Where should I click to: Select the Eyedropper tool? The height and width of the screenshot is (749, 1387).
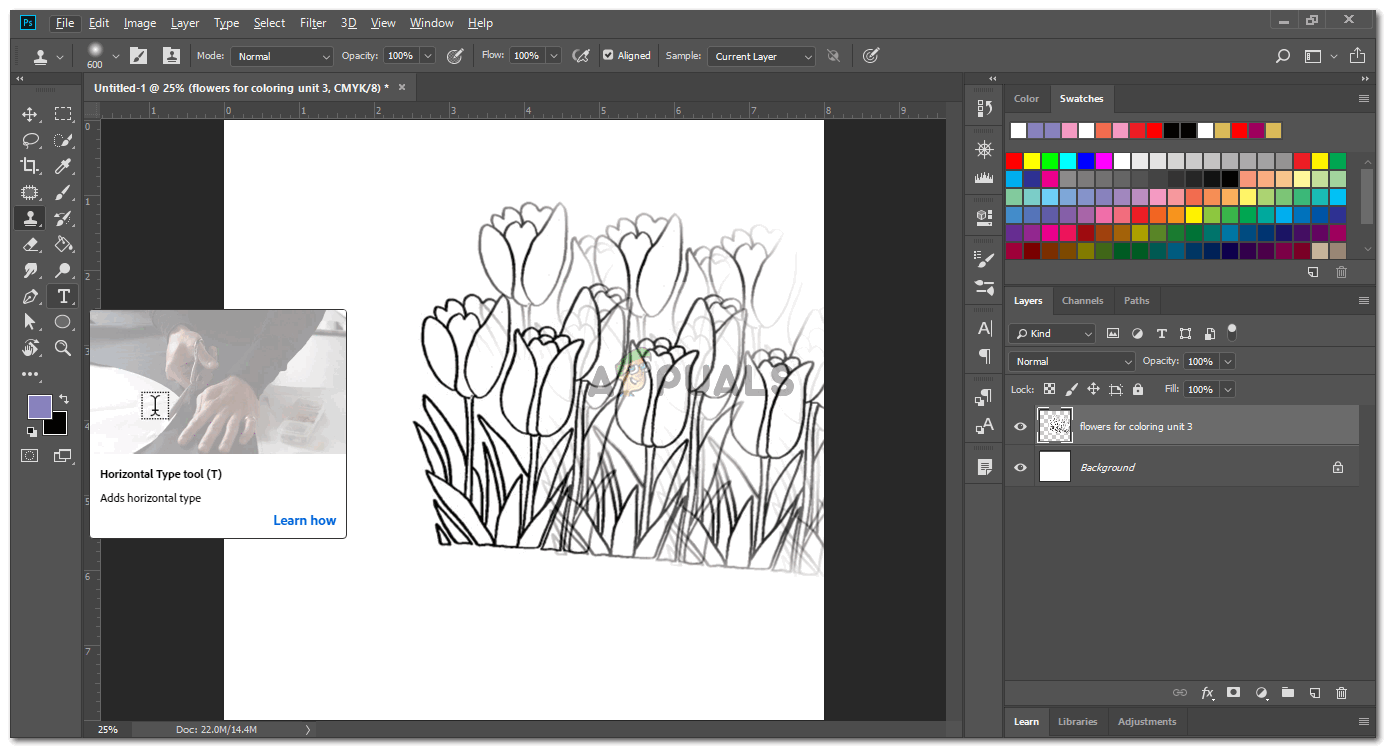63,166
